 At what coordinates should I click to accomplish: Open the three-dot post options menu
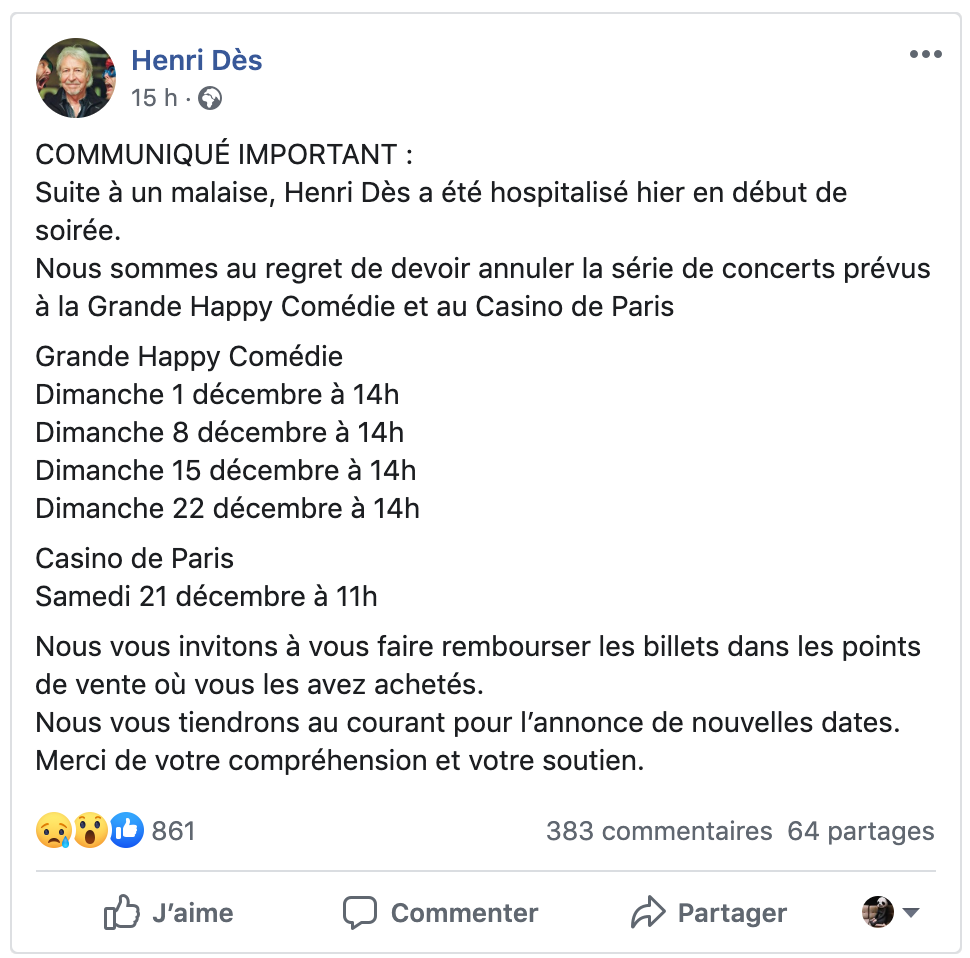925,54
